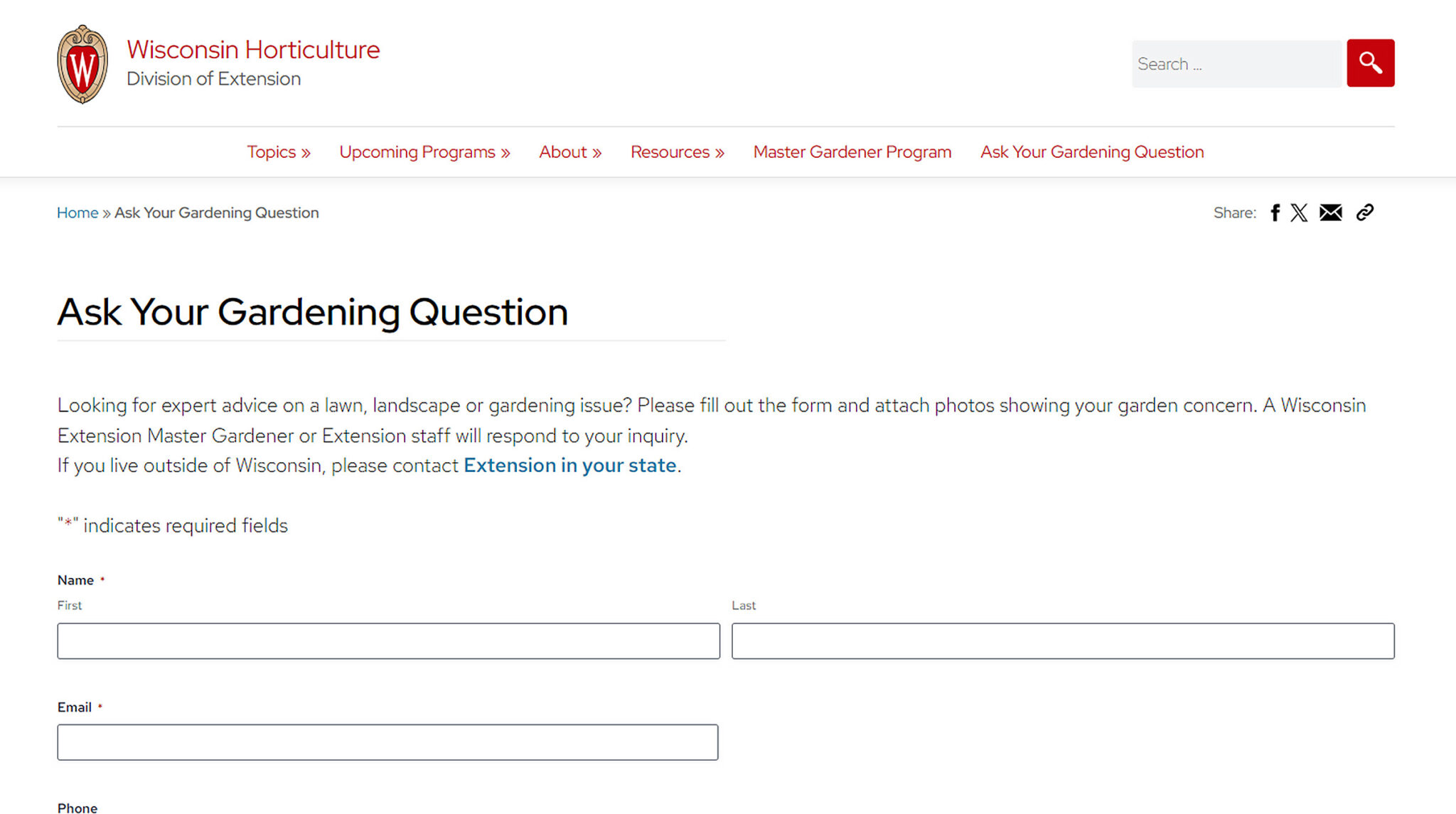The height and width of the screenshot is (814, 1456).
Task: Expand the Upcoming Programs menu
Action: tap(424, 152)
